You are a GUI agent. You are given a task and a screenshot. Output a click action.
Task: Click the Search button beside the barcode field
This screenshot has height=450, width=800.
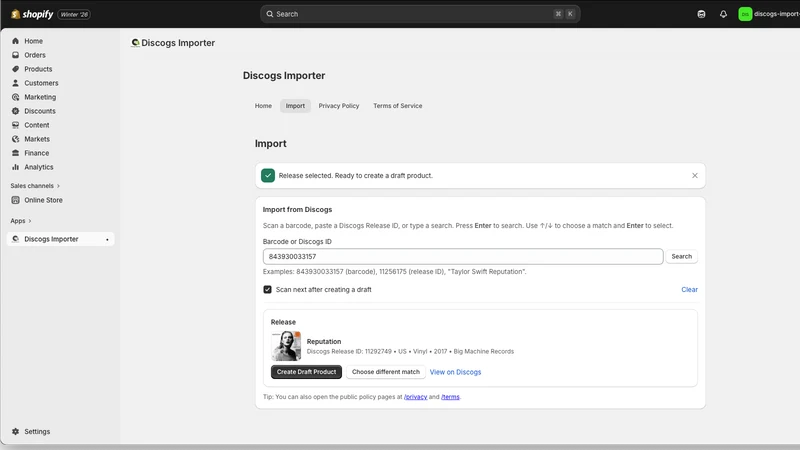pyautogui.click(x=681, y=257)
